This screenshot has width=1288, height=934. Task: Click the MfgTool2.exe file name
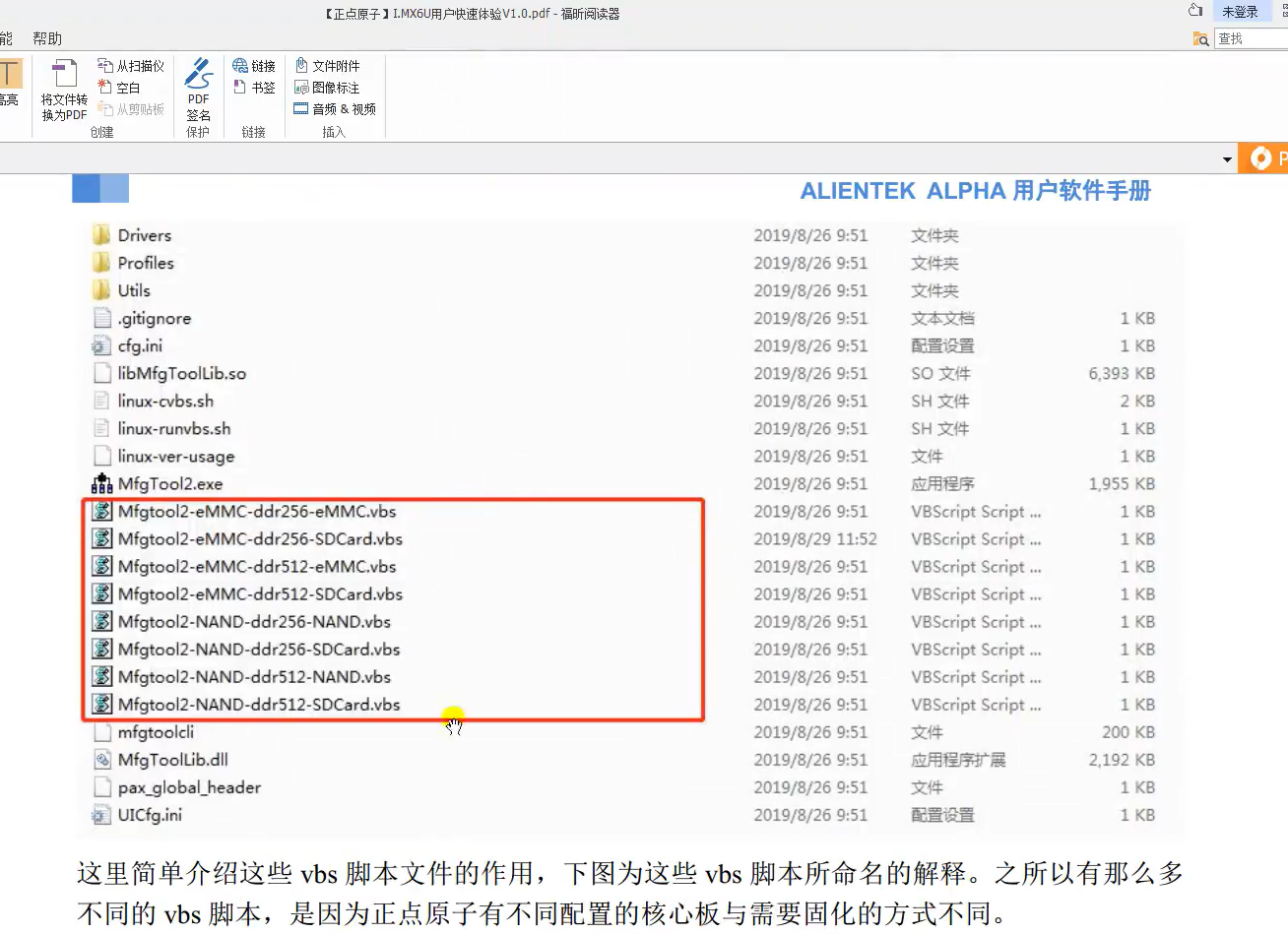click(x=170, y=483)
